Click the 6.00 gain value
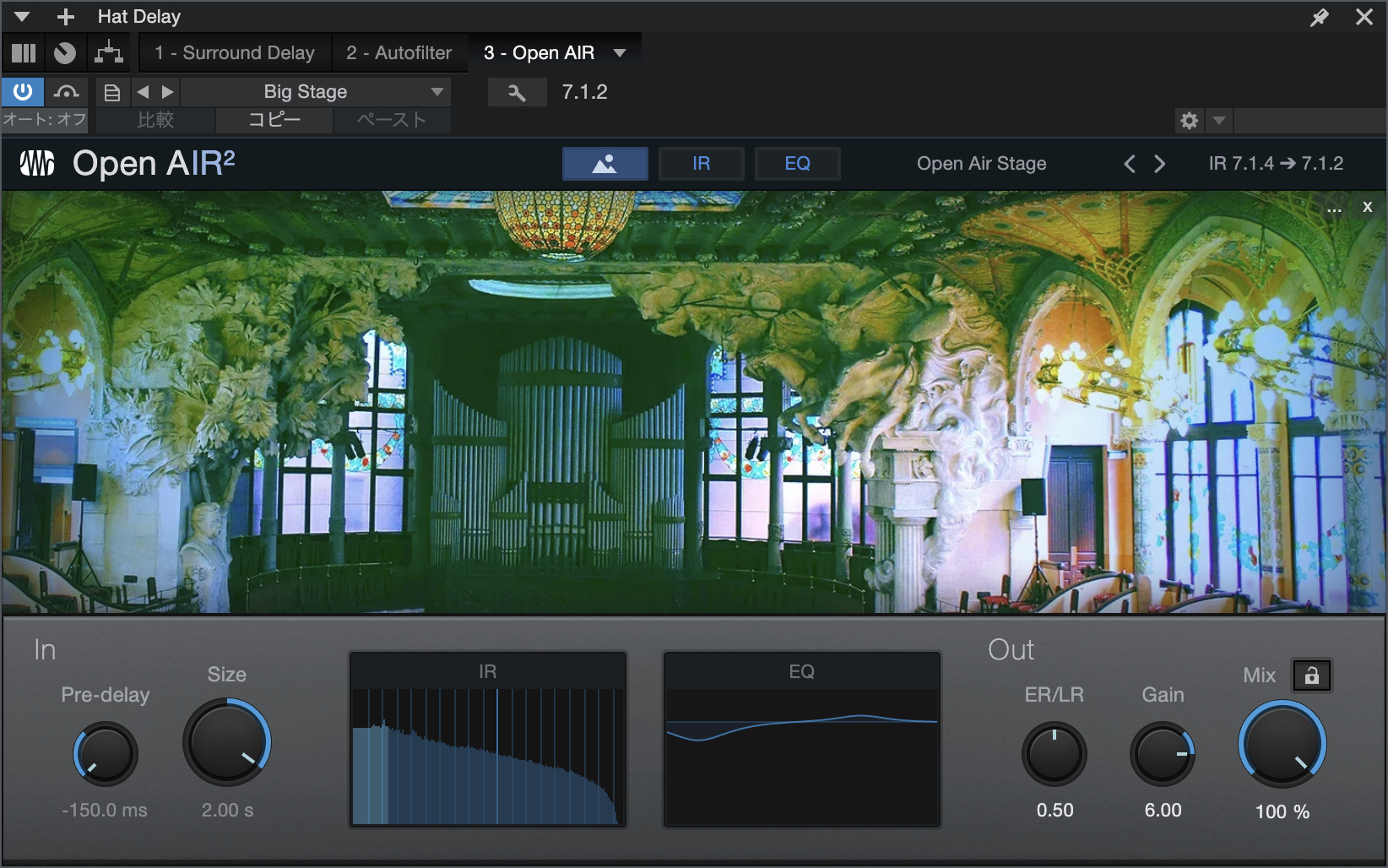The width and height of the screenshot is (1388, 868). (1163, 810)
